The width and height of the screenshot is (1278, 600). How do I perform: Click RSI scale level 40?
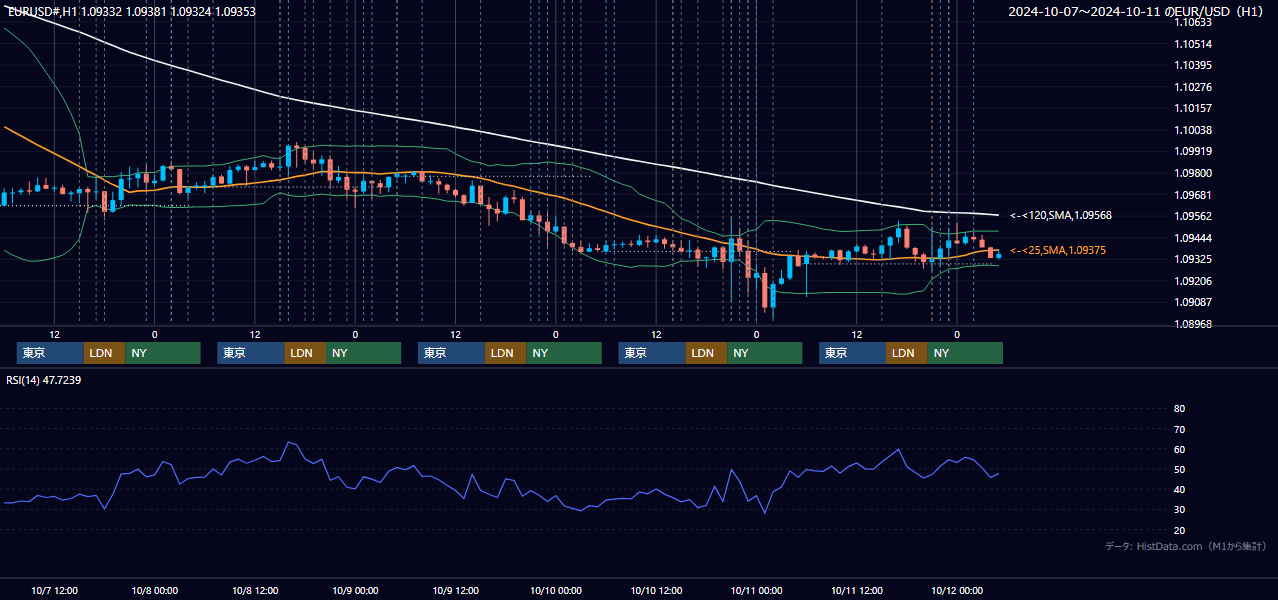1179,490
